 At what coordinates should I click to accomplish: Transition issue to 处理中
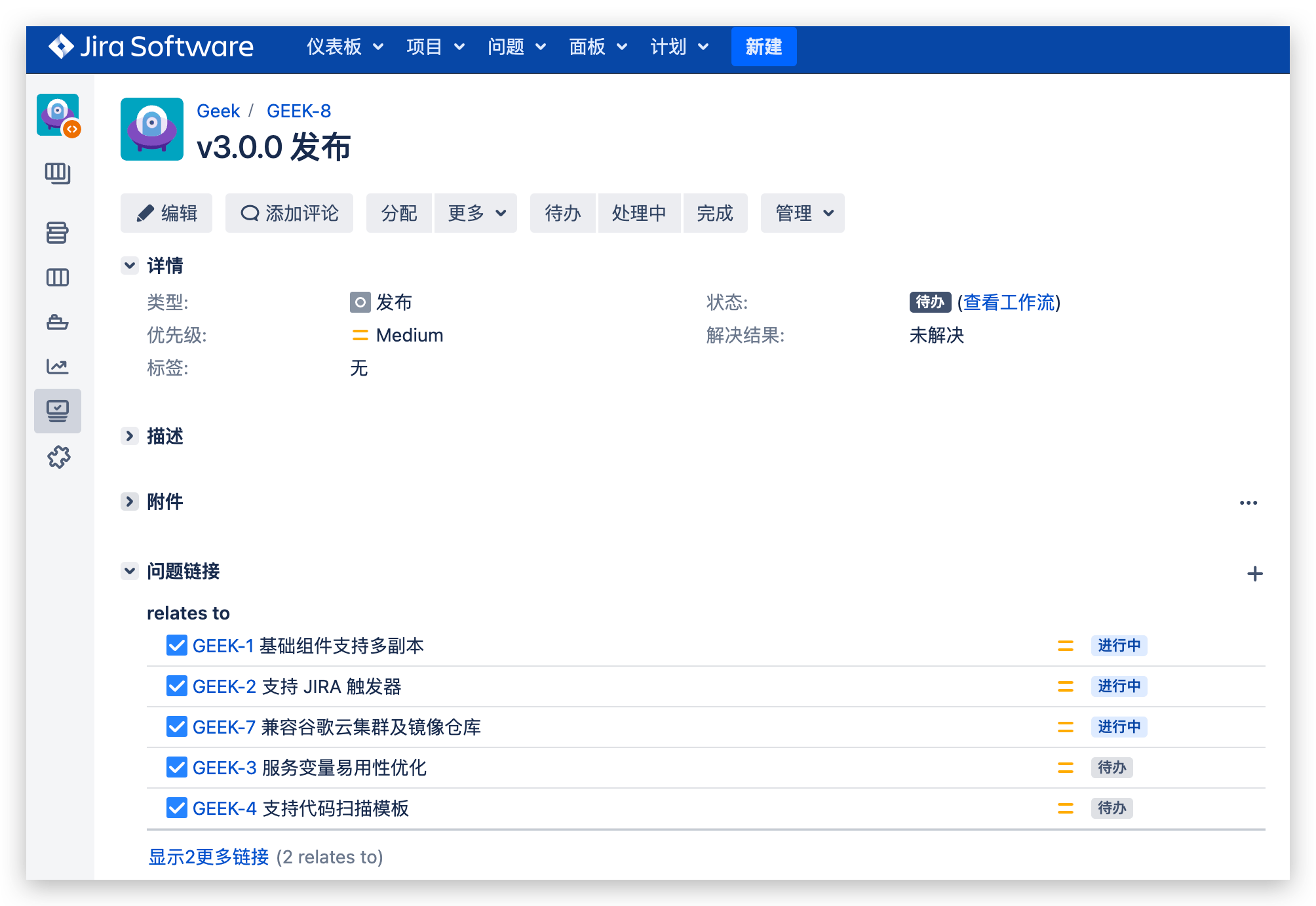pyautogui.click(x=639, y=213)
